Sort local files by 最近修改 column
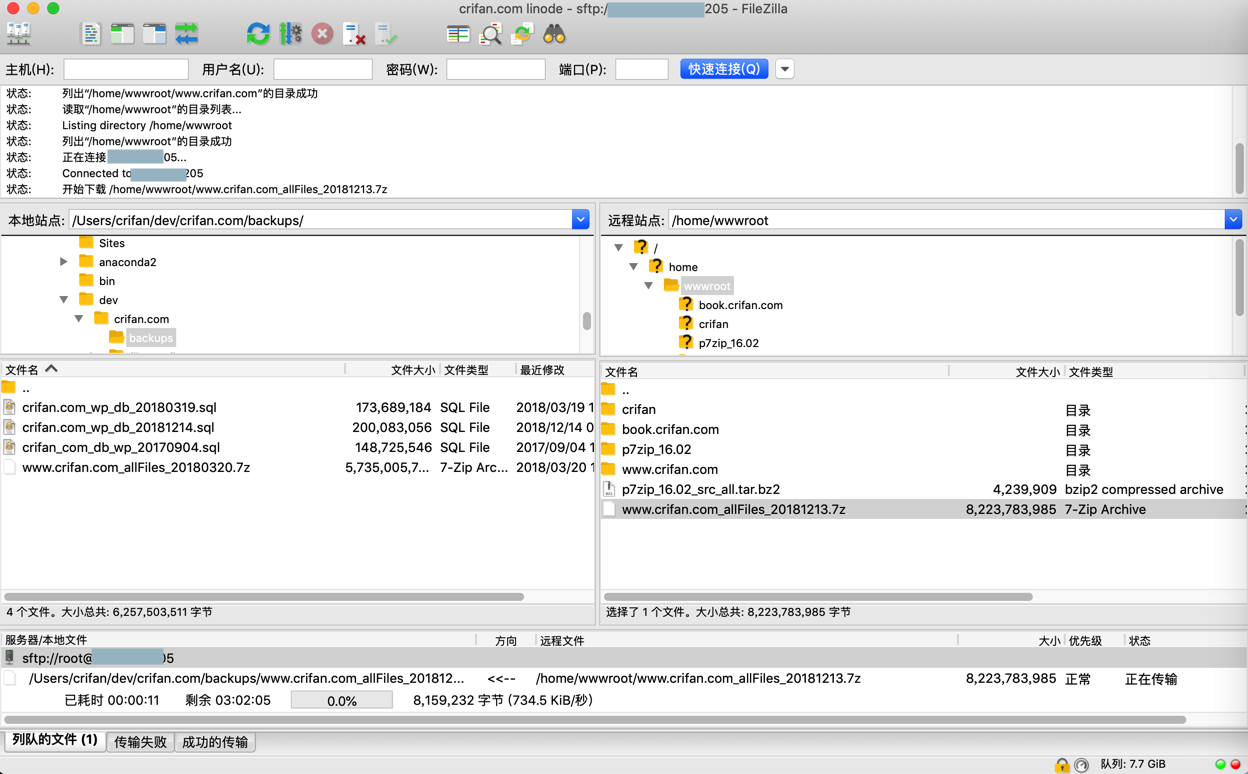 (554, 370)
